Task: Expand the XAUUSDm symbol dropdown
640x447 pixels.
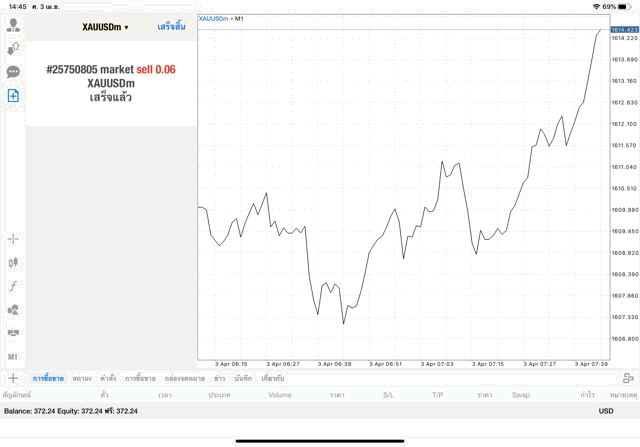Action: point(105,27)
